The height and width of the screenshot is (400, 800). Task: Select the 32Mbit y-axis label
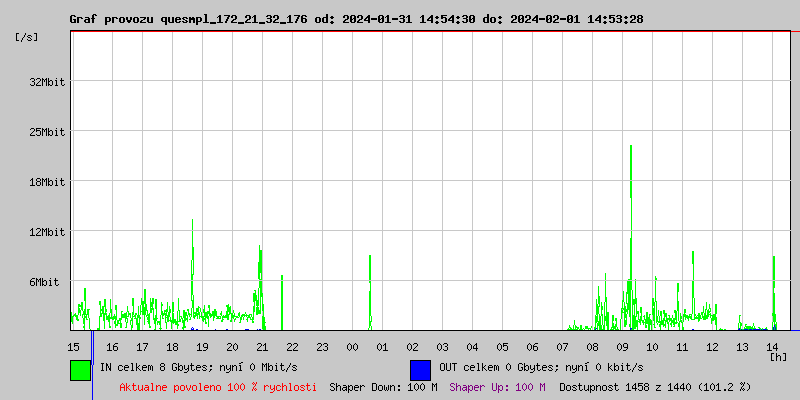47,82
